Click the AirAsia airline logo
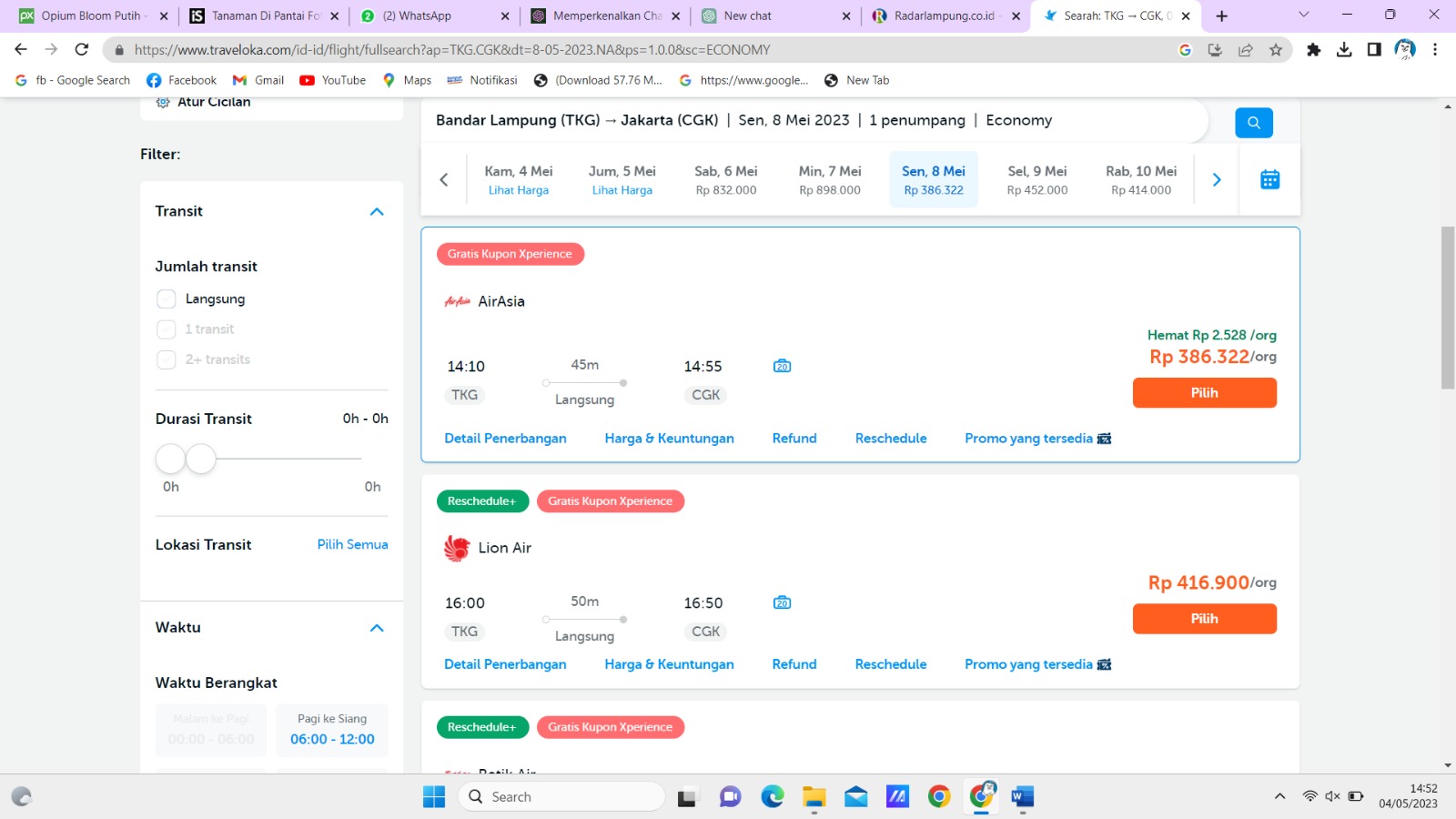1456x819 pixels. [457, 301]
